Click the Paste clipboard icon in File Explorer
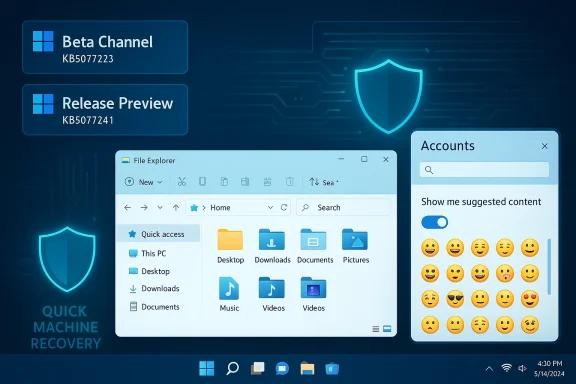 [x=224, y=182]
